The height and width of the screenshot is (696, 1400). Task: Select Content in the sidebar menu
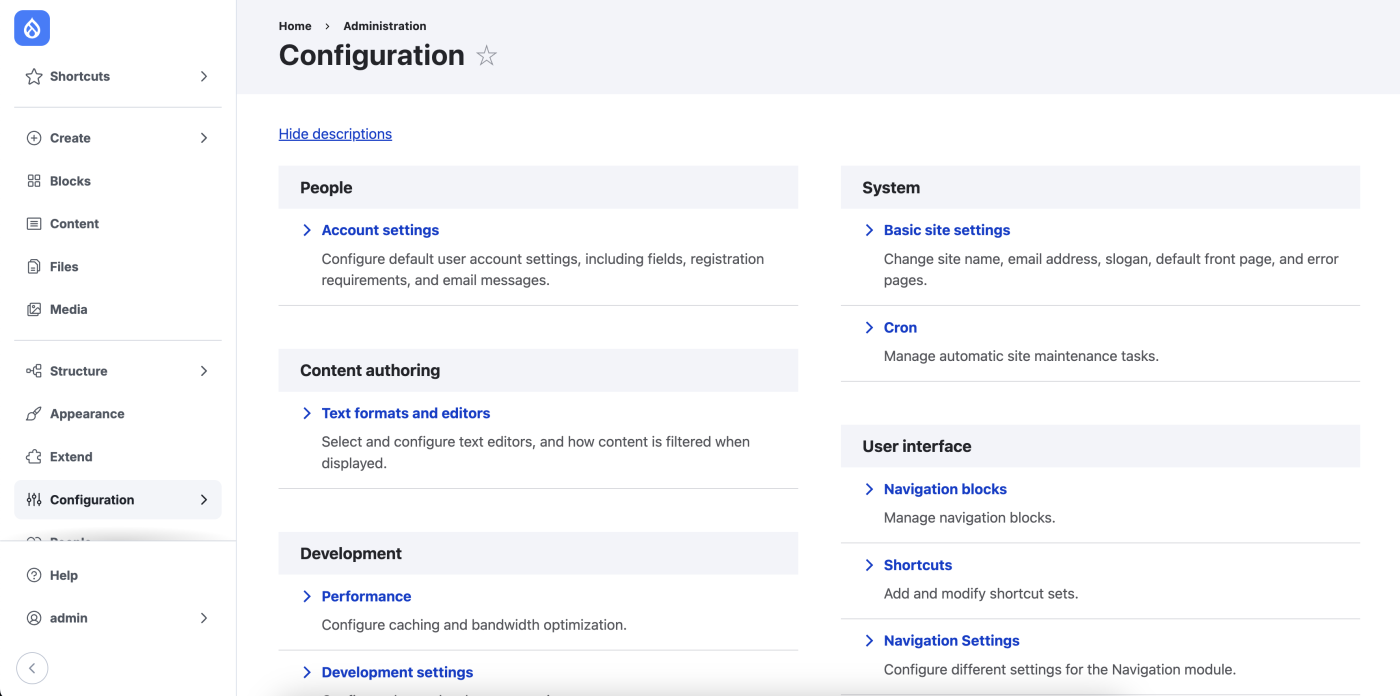pos(74,224)
